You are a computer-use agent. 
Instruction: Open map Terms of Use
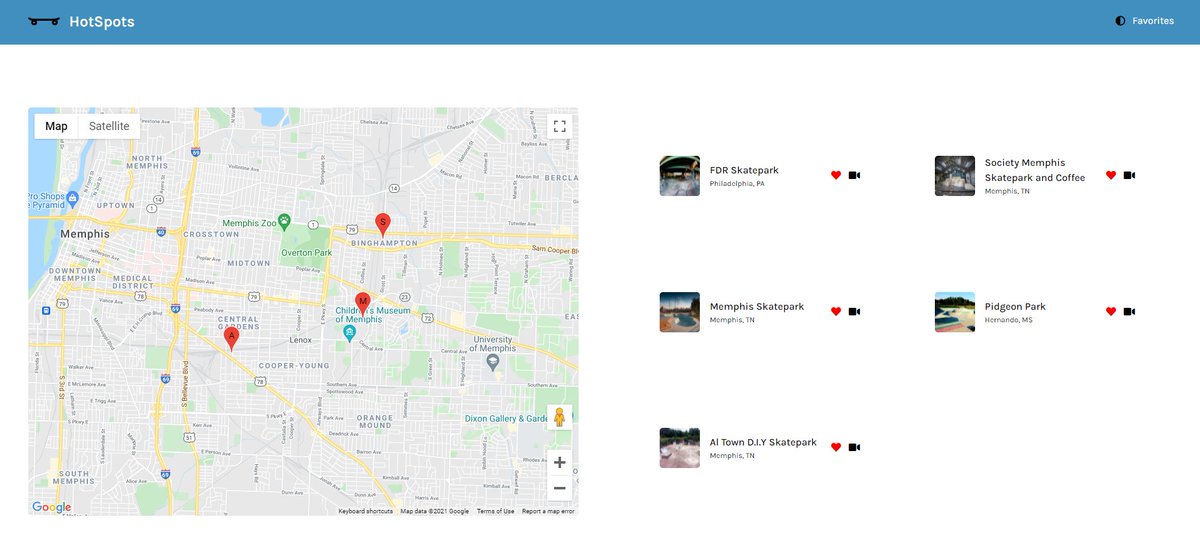pyautogui.click(x=495, y=511)
